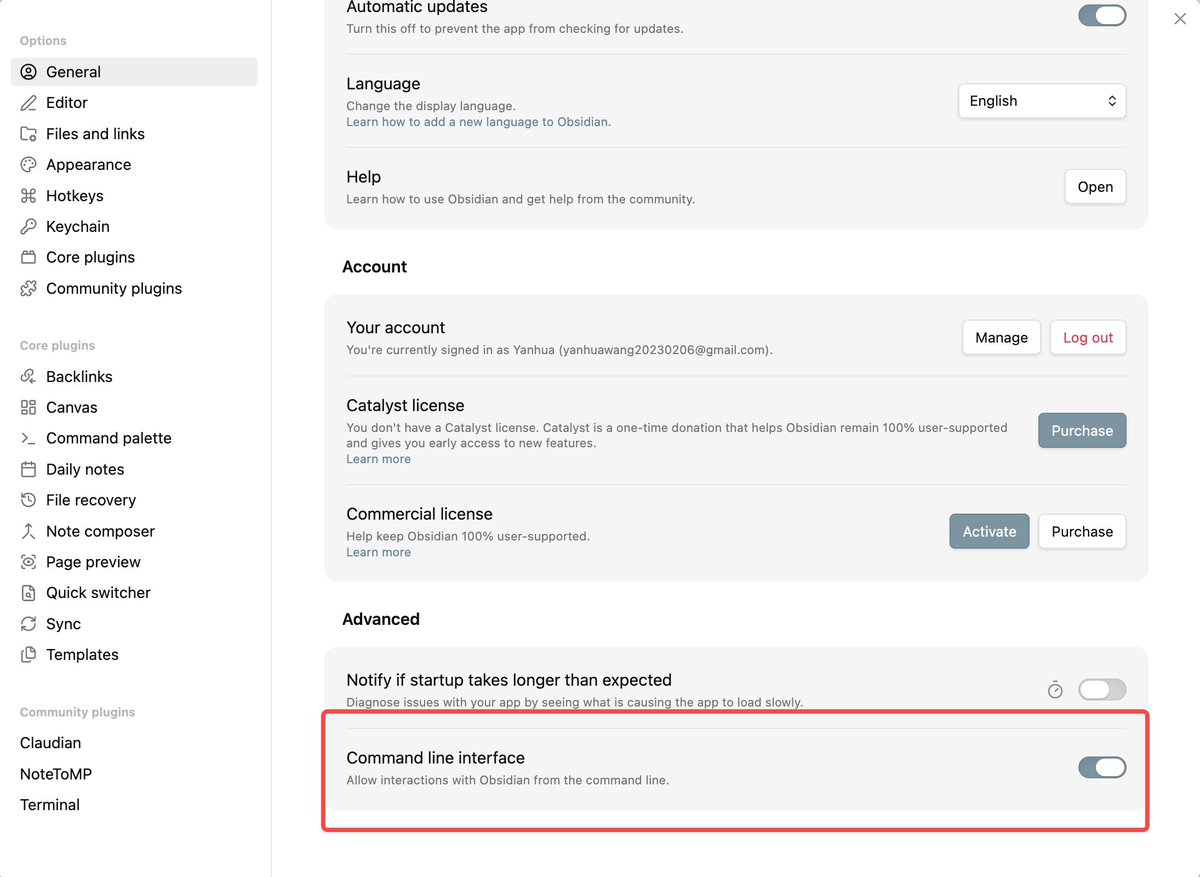Purchase the Commercial license
1200x877 pixels.
(1082, 532)
